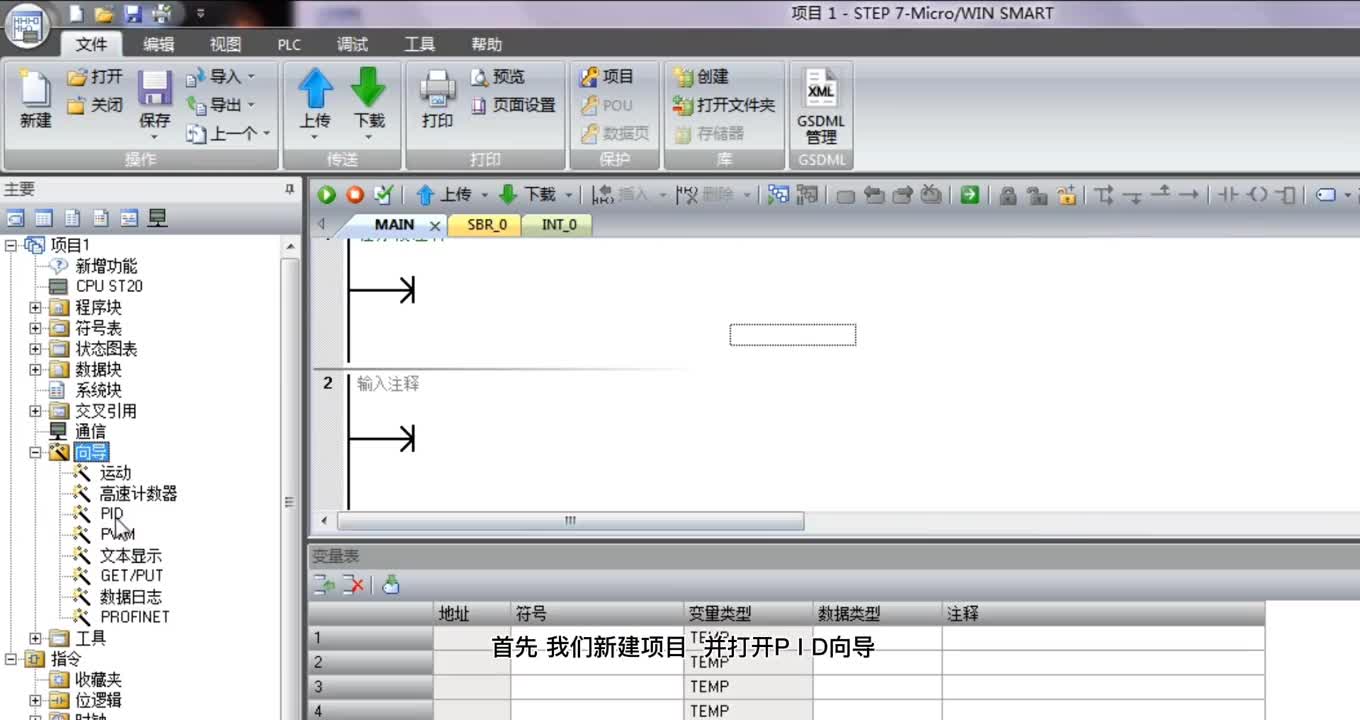The width and height of the screenshot is (1360, 720).
Task: Switch to the PLC ribbon tab
Action: point(289,44)
